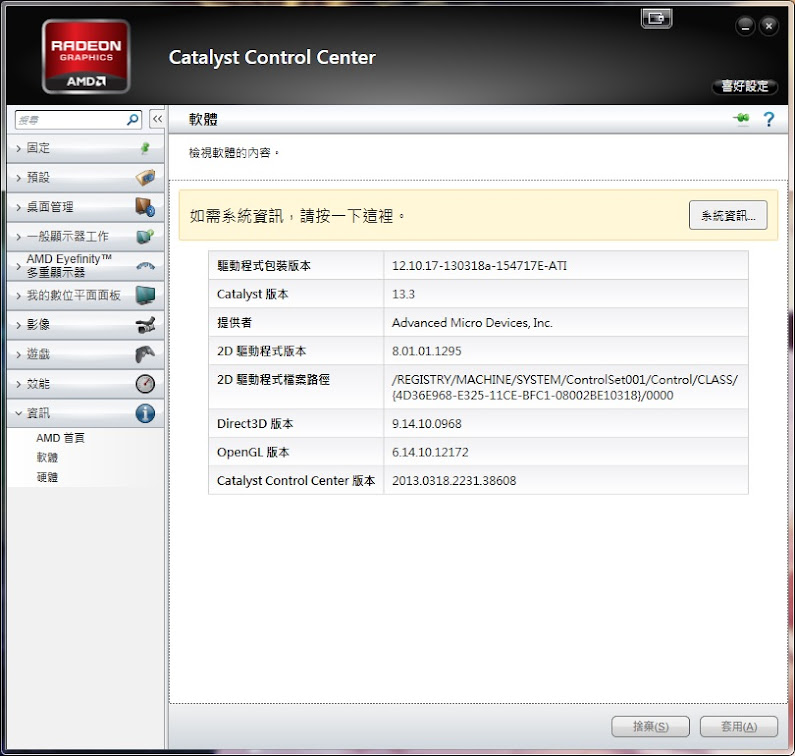Viewport: 795px width, 756px height.
Task: Select Control Center version 2013.0318.2231.38608
Action: click(x=454, y=480)
